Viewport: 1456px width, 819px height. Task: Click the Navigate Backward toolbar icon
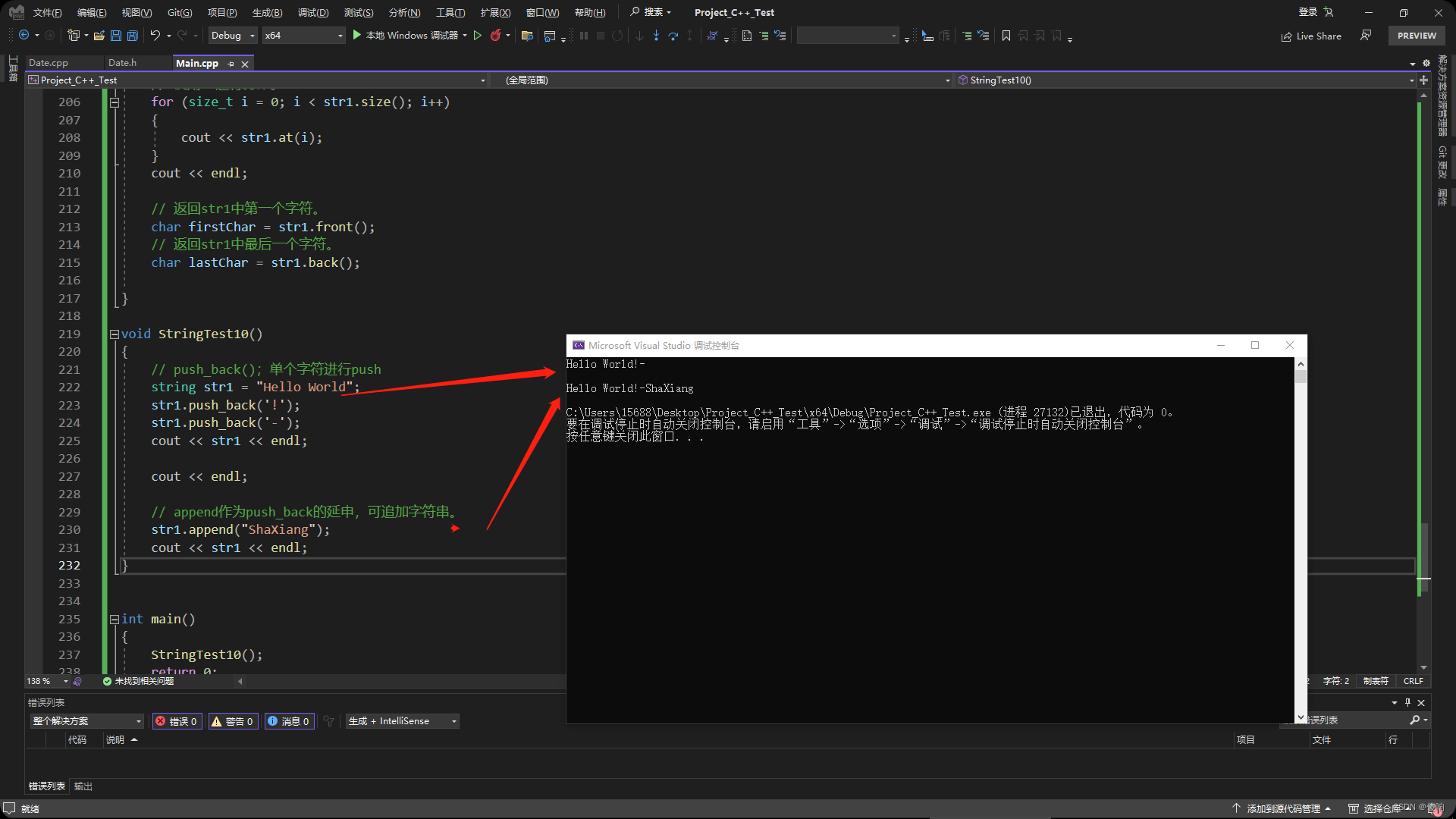[24, 36]
